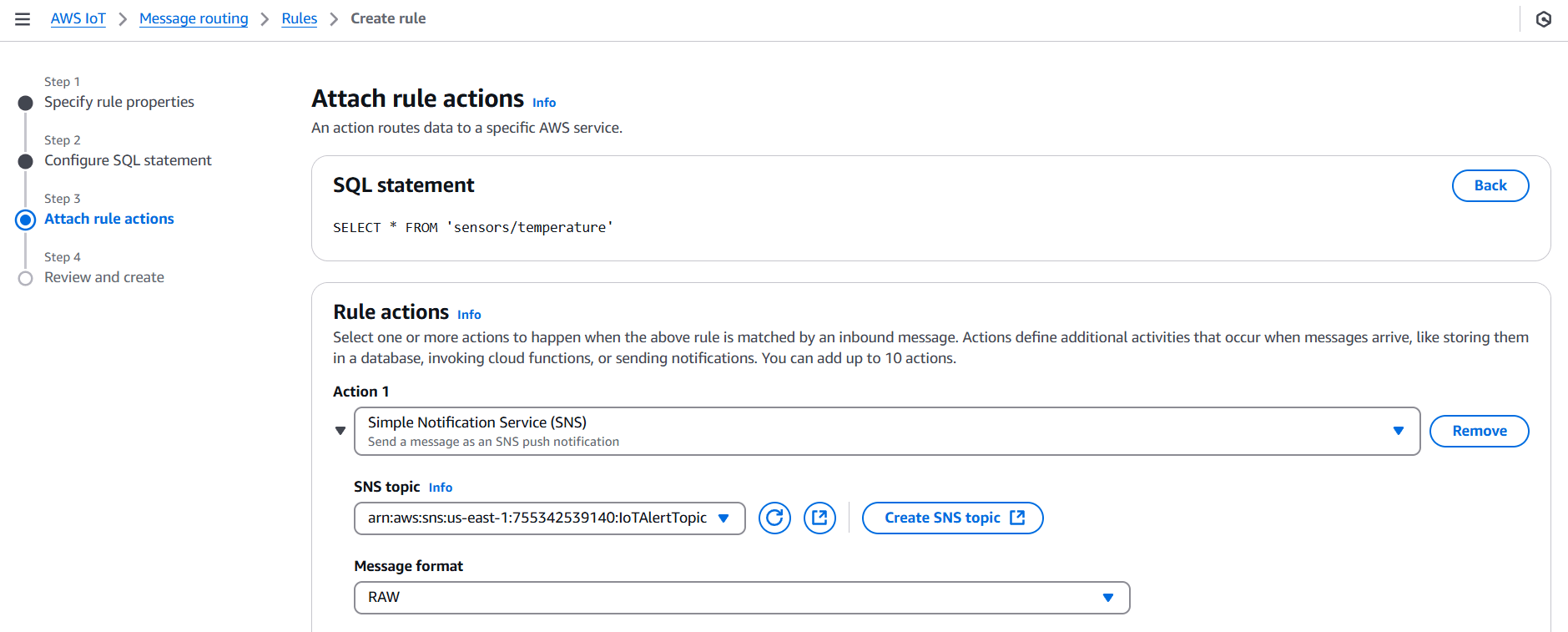Refresh the SNS topic list
The height and width of the screenshot is (632, 1568).
(x=774, y=518)
